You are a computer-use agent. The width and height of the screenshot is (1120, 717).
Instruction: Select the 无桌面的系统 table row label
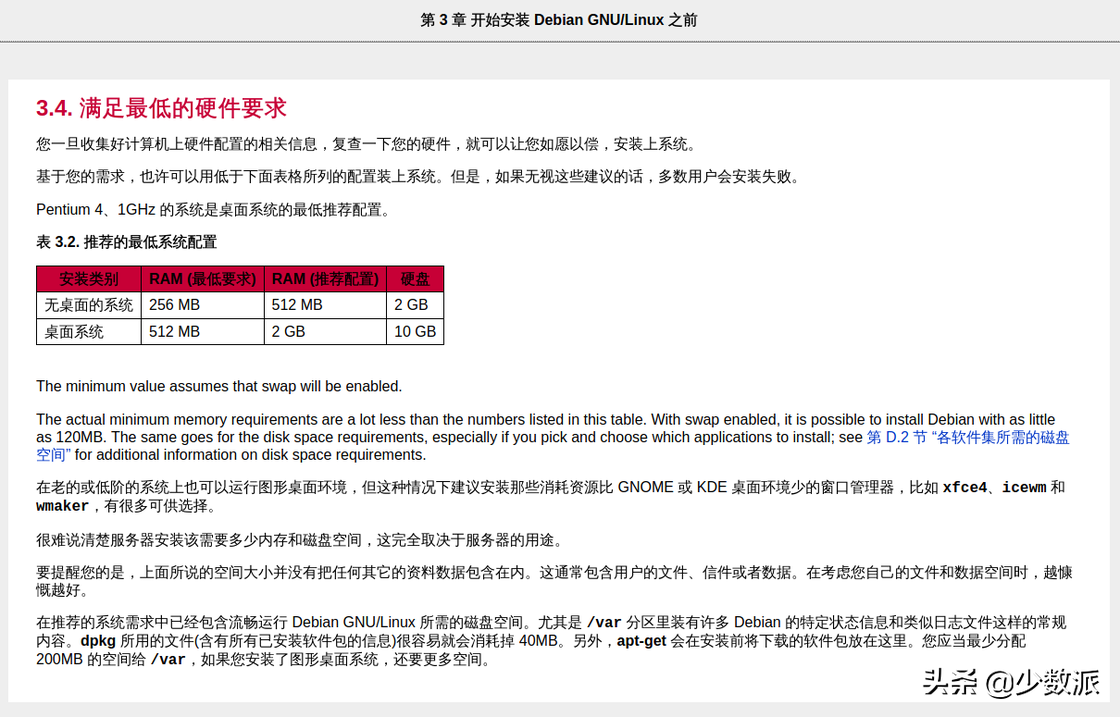[87, 305]
